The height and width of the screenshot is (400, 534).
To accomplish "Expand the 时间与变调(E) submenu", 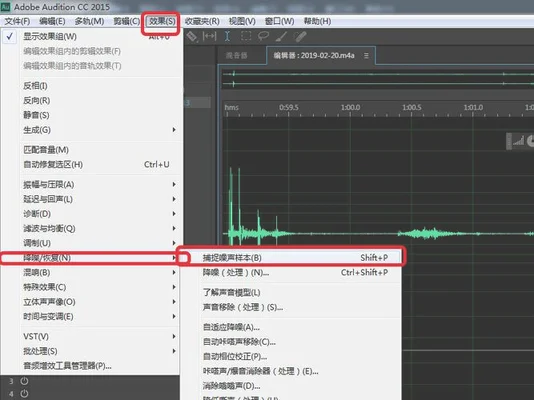I will pos(91,316).
